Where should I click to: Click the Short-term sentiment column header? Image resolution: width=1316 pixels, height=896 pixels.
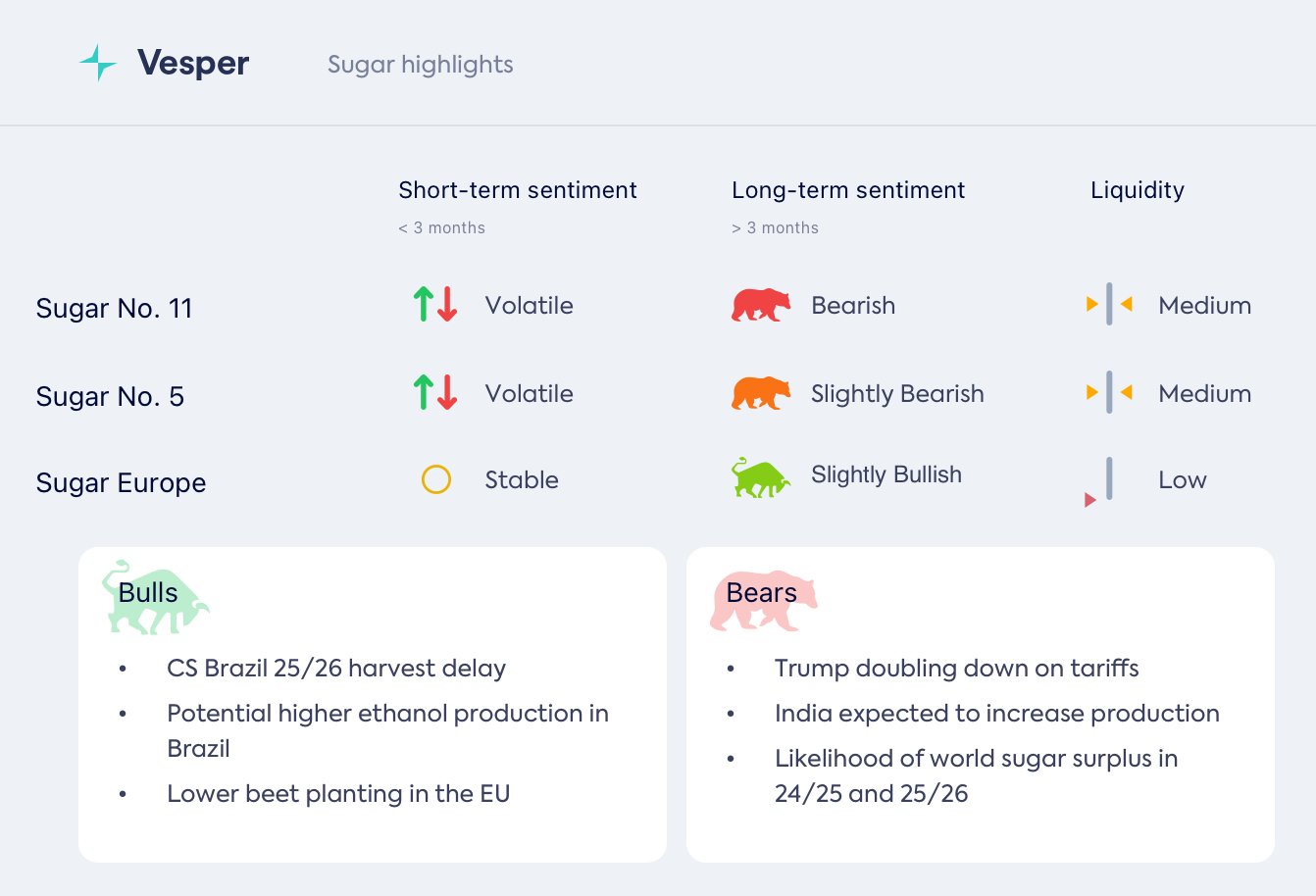pyautogui.click(x=517, y=190)
